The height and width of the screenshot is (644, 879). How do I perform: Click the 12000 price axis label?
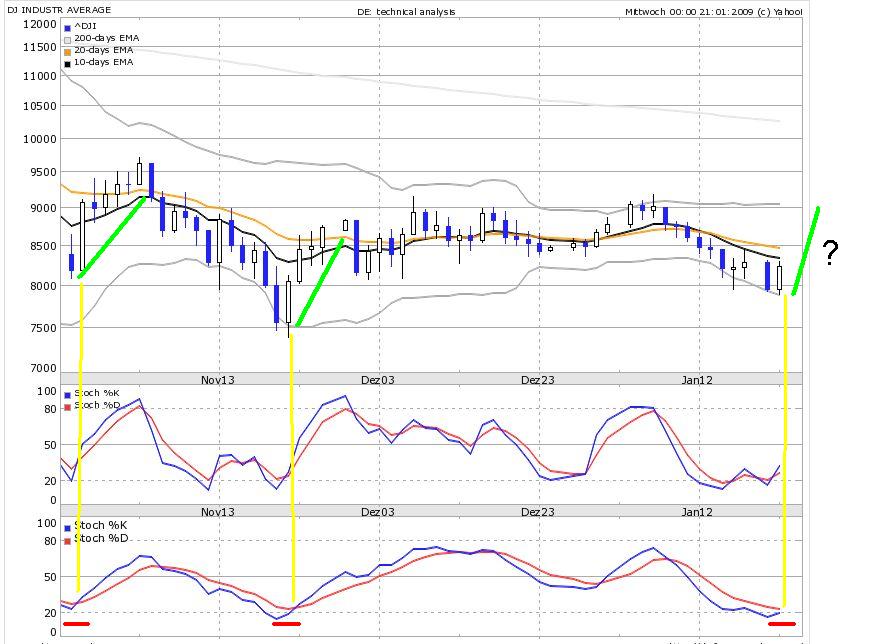pyautogui.click(x=40, y=24)
